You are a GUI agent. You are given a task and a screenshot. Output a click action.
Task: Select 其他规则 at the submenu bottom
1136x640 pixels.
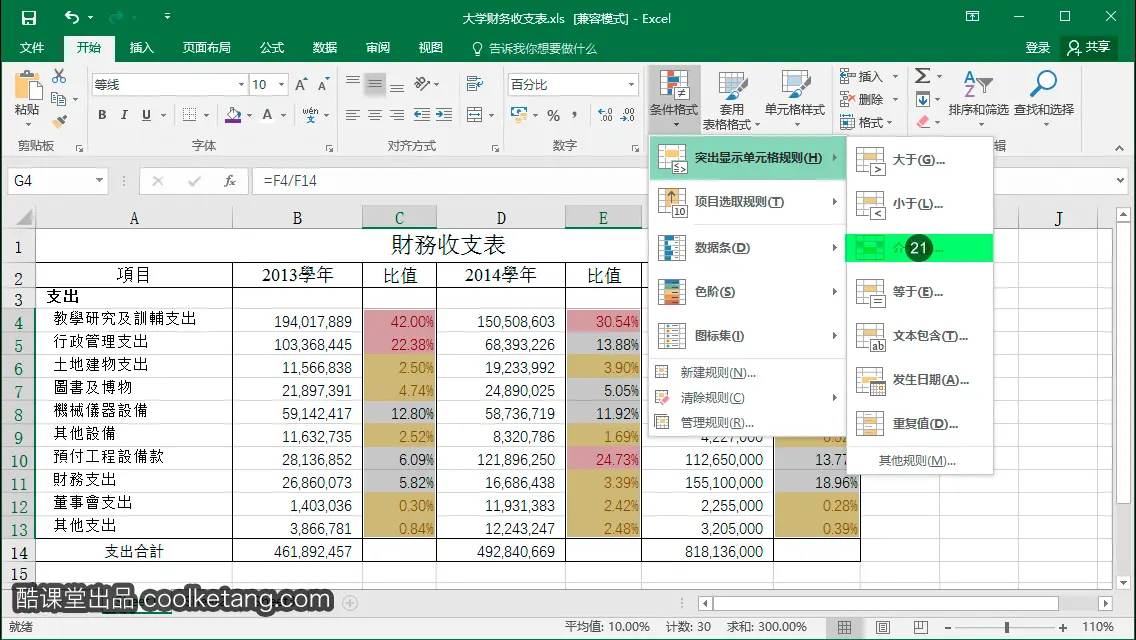(x=917, y=460)
